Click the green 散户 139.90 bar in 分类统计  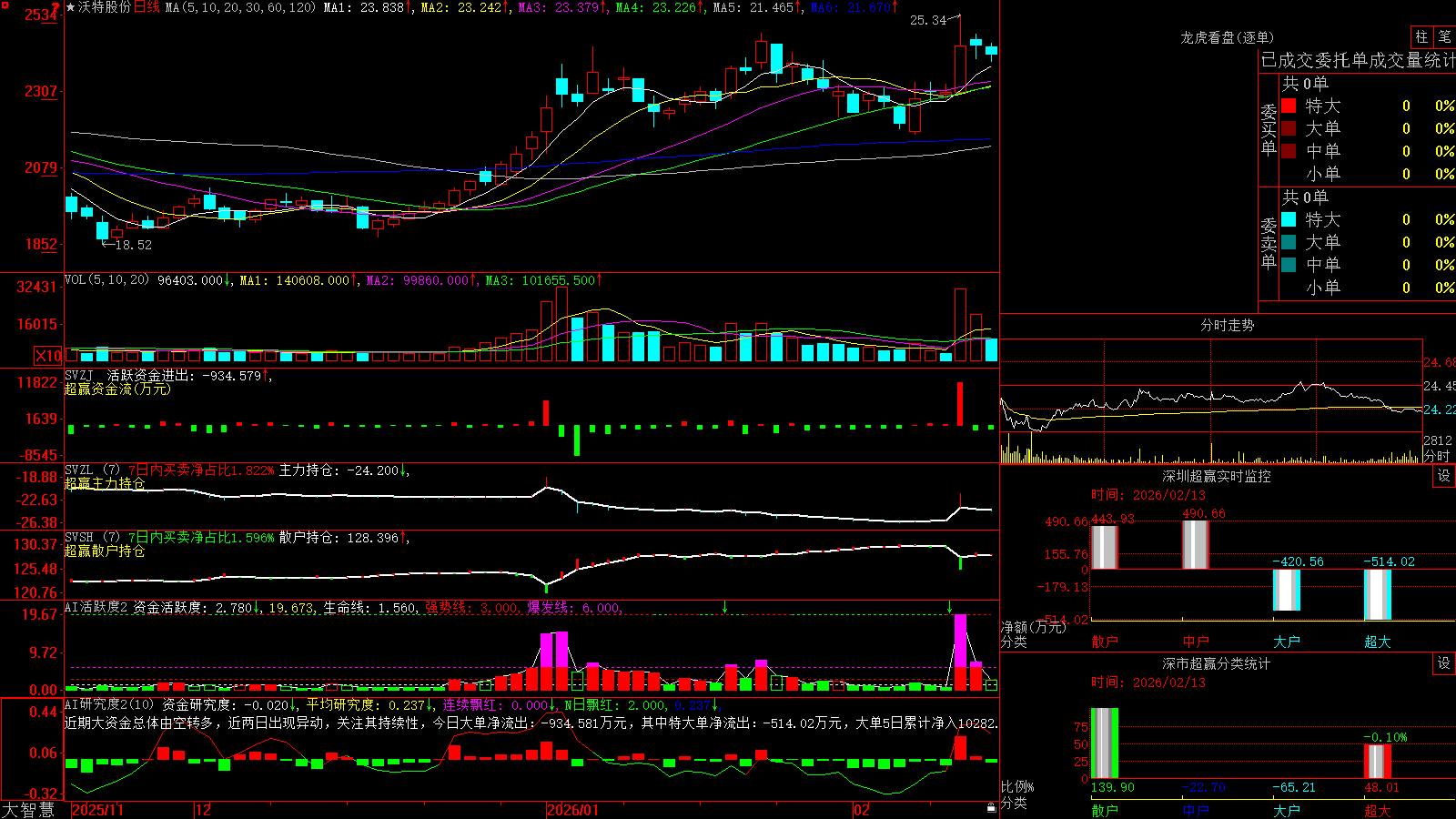click(1105, 743)
